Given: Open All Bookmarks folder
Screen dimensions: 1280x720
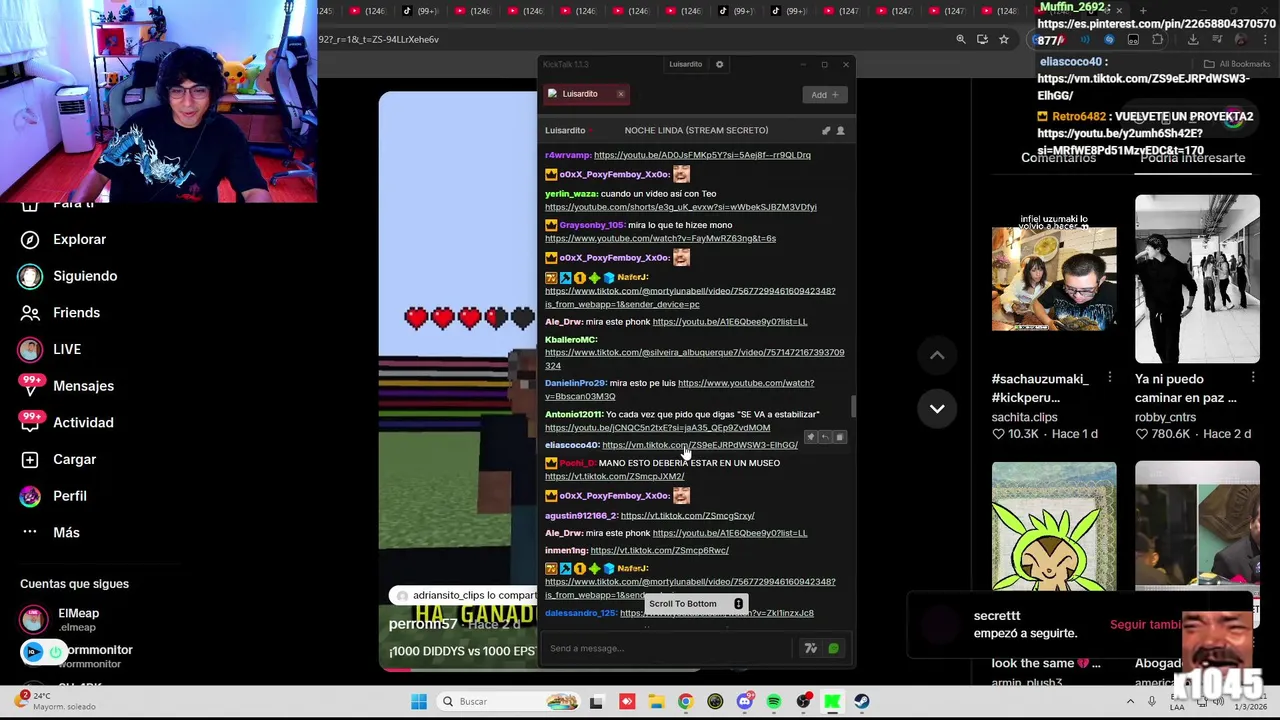Looking at the screenshot, I should pyautogui.click(x=1237, y=64).
